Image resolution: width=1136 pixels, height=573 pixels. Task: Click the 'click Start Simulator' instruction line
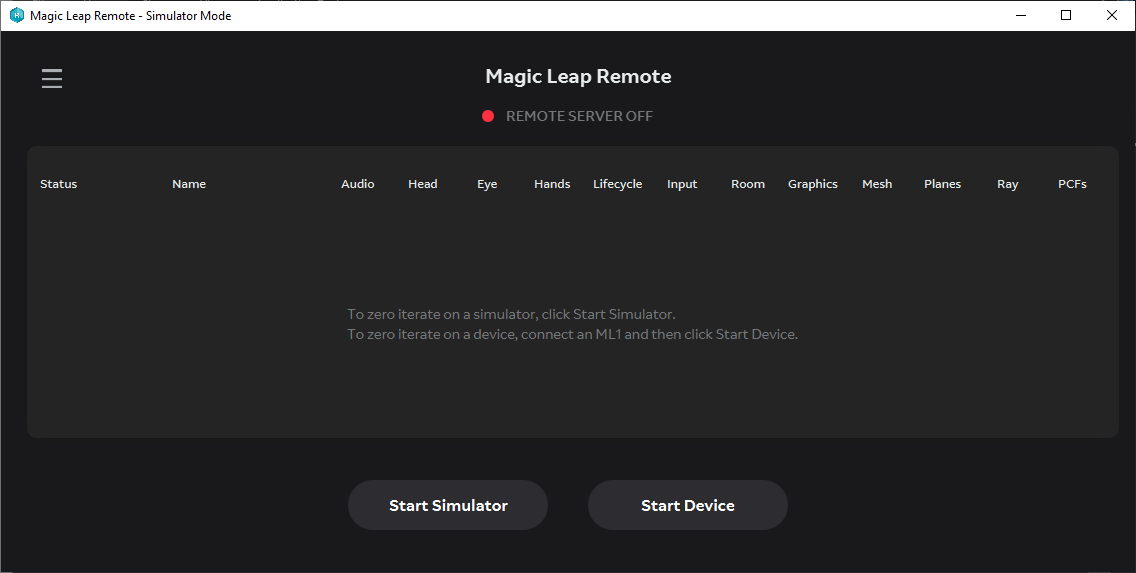511,314
